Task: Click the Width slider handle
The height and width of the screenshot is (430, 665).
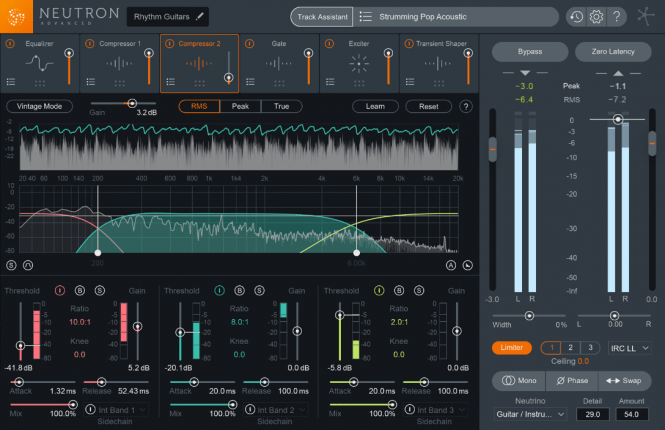Action: click(x=529, y=316)
